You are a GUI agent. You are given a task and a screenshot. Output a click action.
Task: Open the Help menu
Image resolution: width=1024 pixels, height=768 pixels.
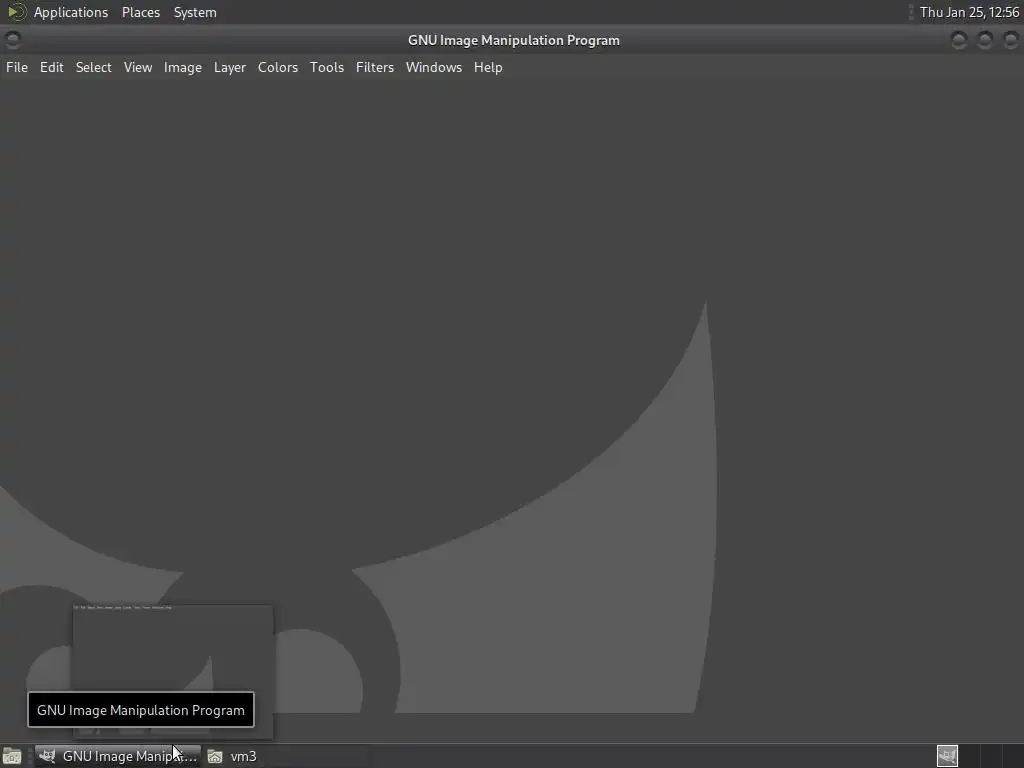pyautogui.click(x=488, y=67)
